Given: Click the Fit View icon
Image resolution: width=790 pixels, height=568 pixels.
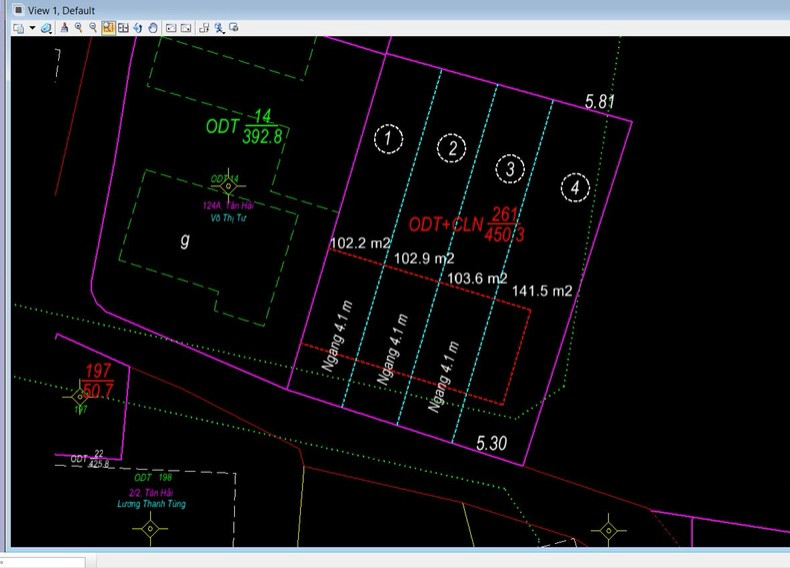Looking at the screenshot, I should pyautogui.click(x=123, y=28).
